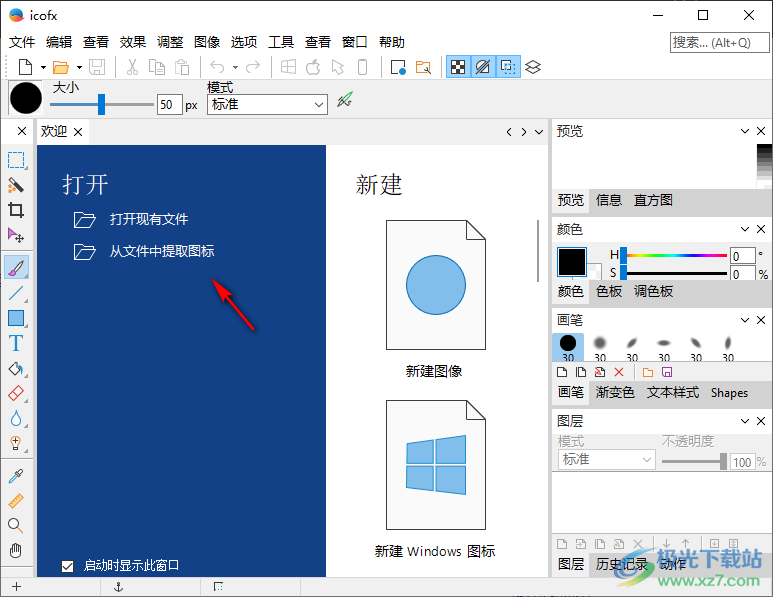Click the layers stack toolbar icon
The width and height of the screenshot is (773, 597).
(x=533, y=67)
